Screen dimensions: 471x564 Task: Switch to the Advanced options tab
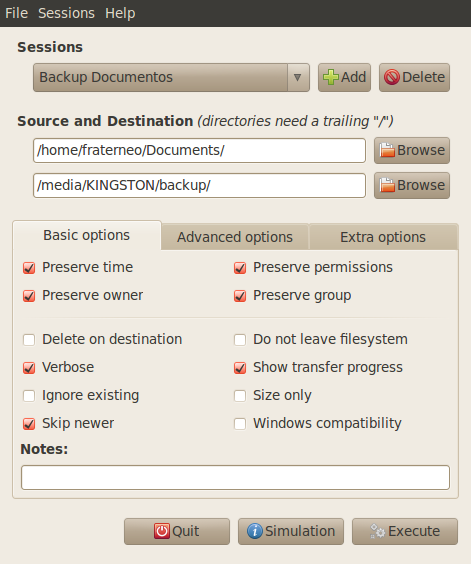tap(235, 237)
